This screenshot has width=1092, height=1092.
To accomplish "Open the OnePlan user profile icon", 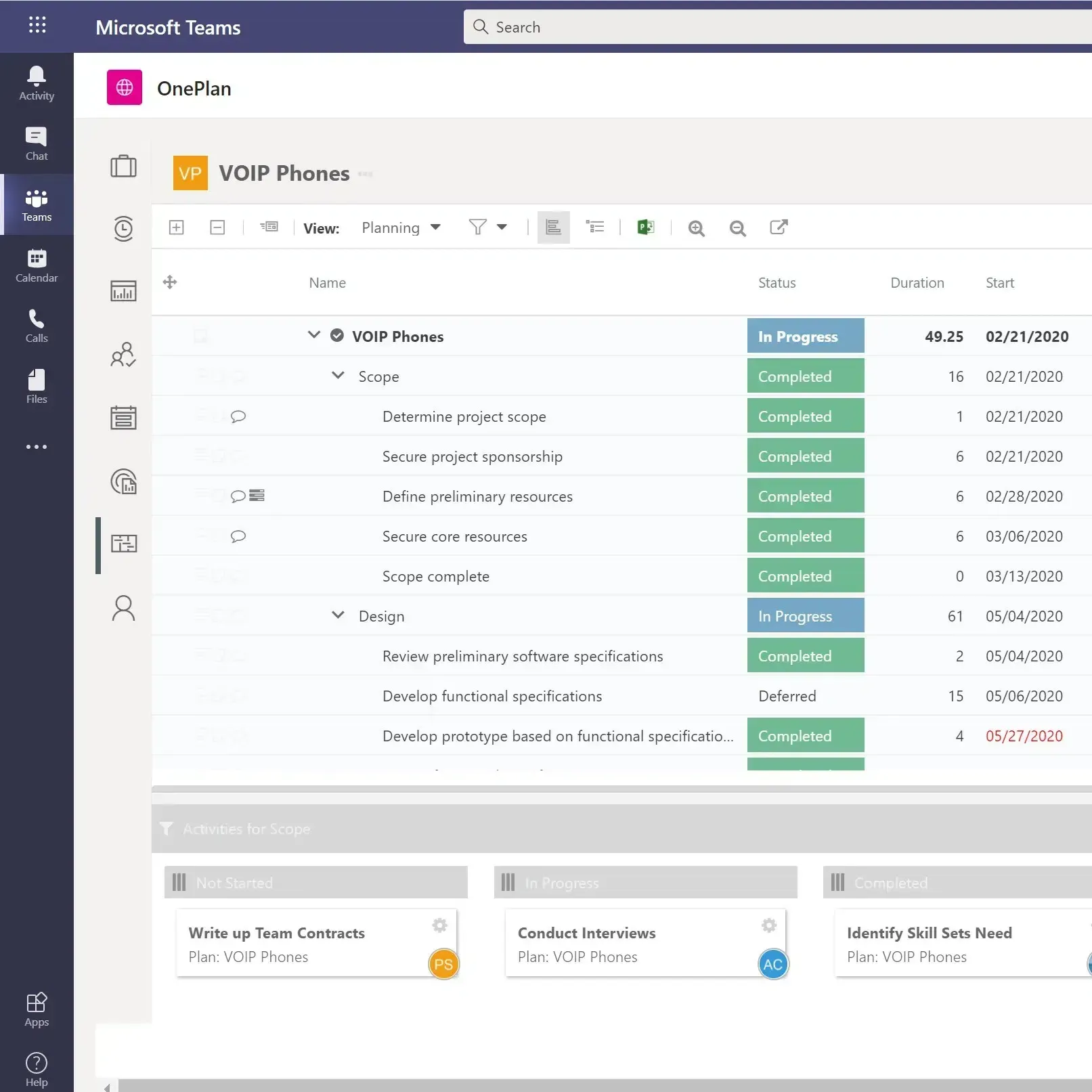I will (123, 607).
